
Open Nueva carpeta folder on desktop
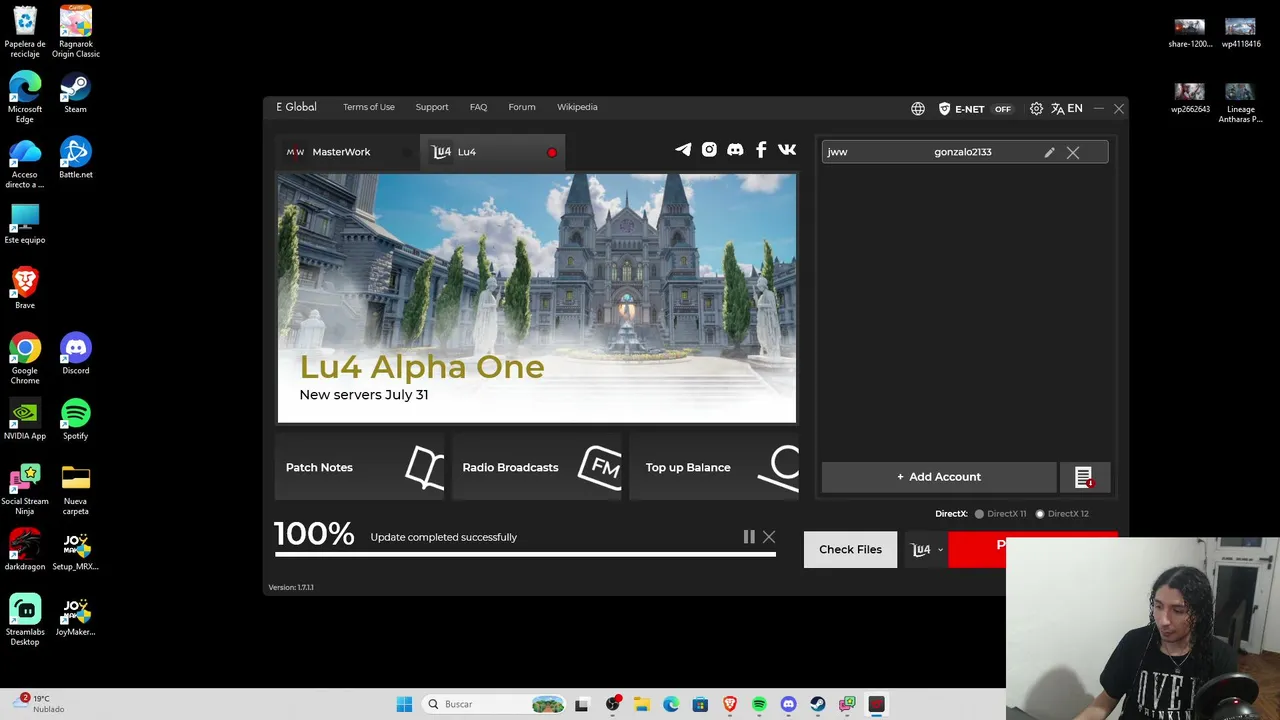pyautogui.click(x=76, y=490)
